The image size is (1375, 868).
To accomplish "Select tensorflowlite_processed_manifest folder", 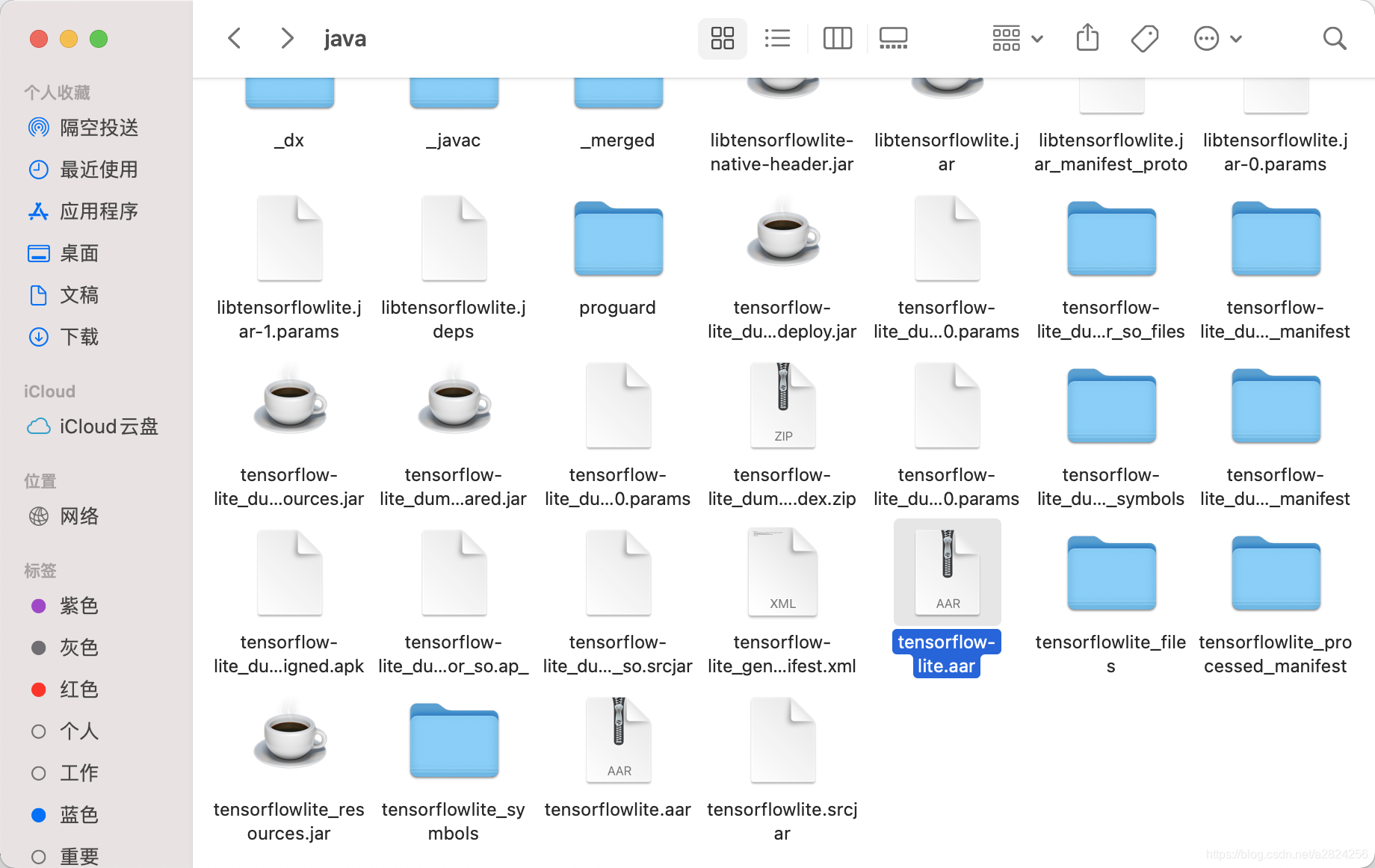I will [x=1276, y=573].
